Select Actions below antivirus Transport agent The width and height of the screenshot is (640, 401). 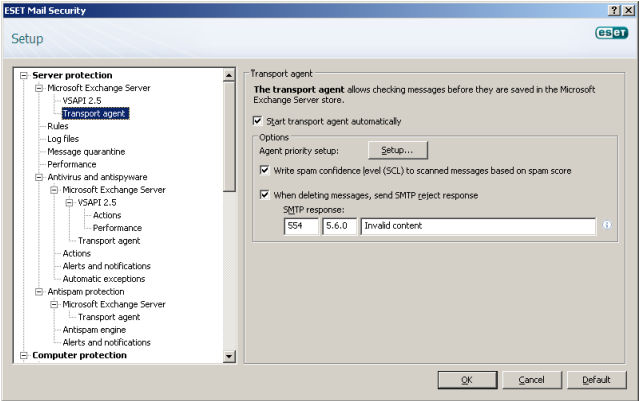76,253
